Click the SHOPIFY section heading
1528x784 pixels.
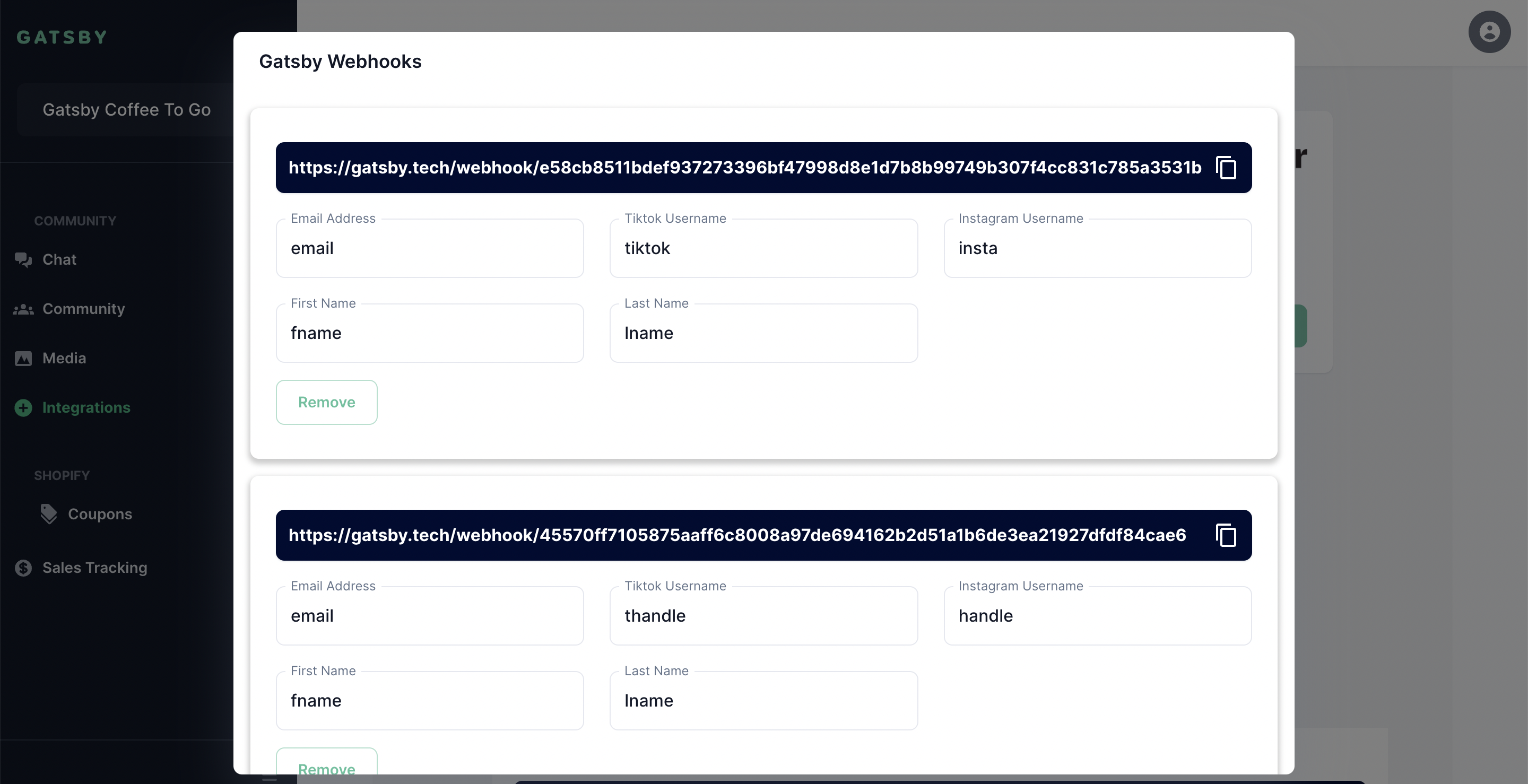(x=62, y=476)
